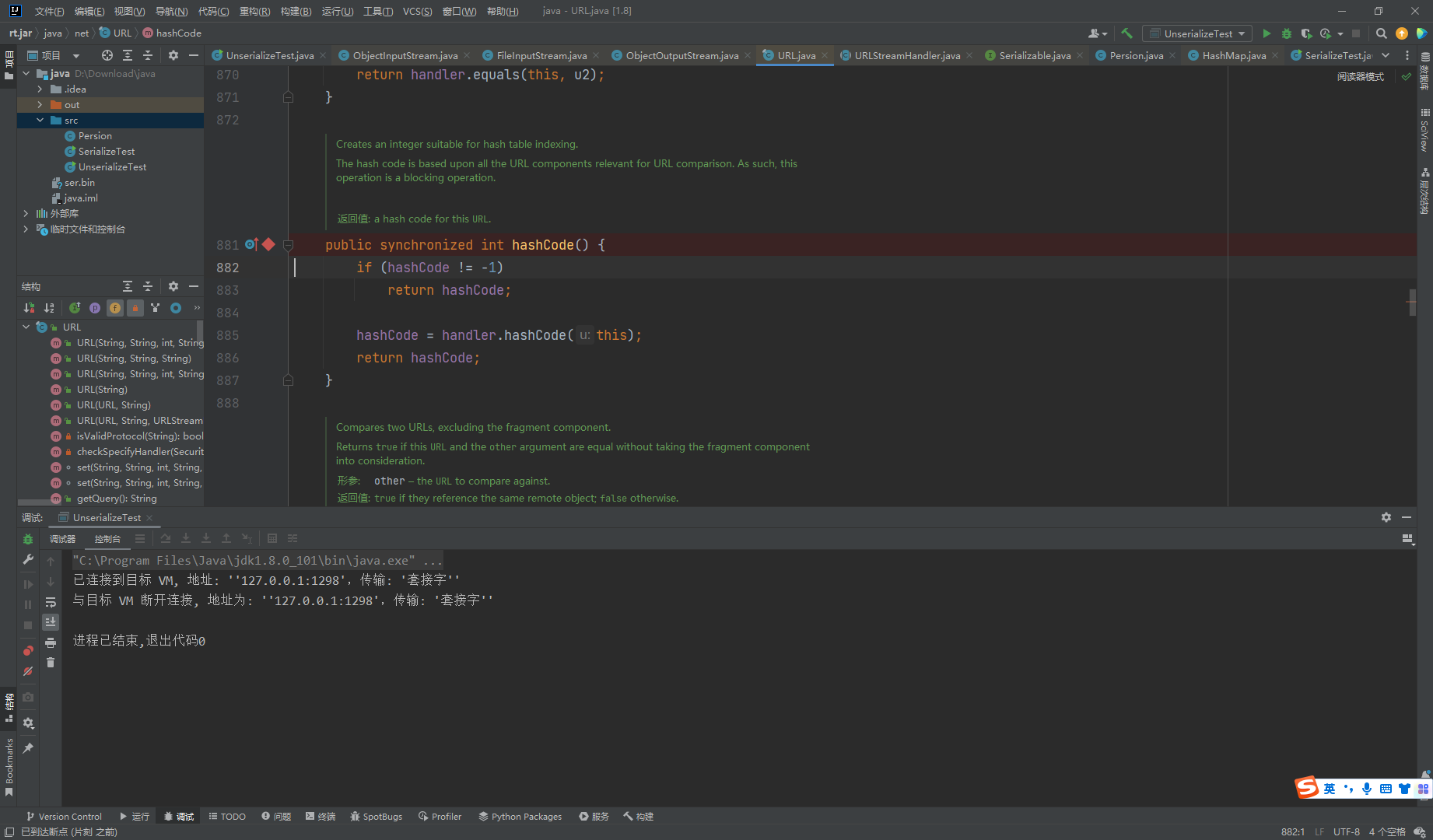Open VCS(S) menu
1433x840 pixels.
[x=417, y=11]
